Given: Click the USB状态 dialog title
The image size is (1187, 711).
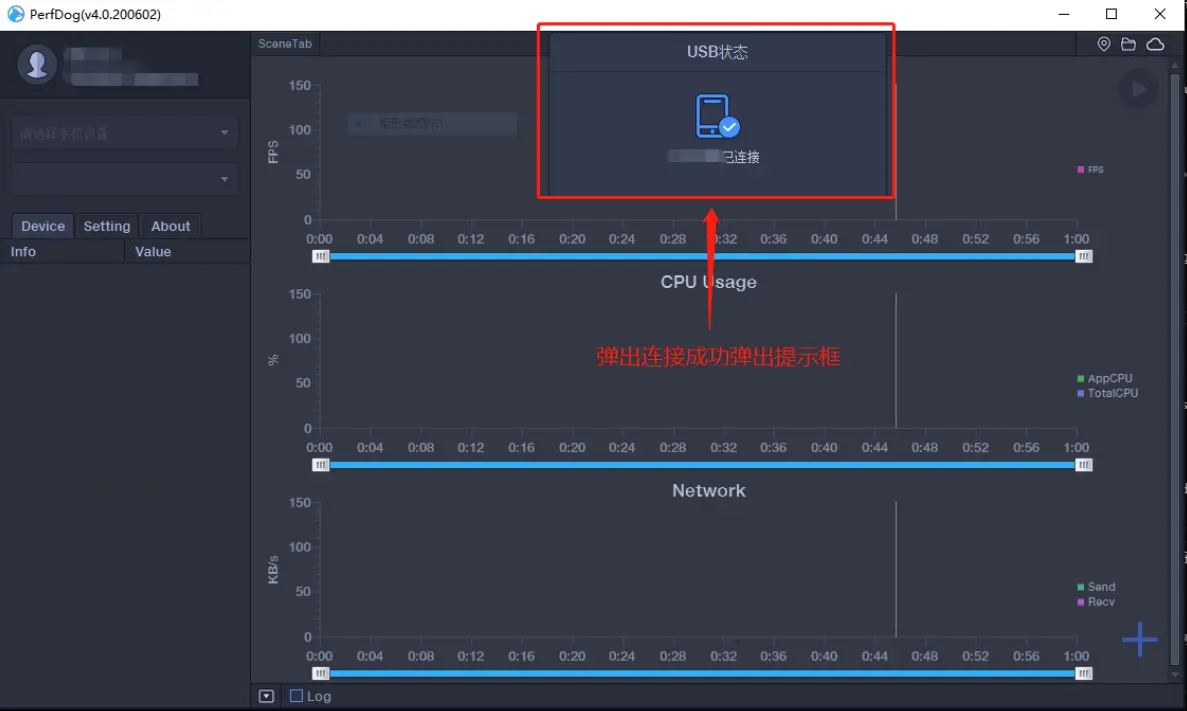Looking at the screenshot, I should (x=717, y=52).
